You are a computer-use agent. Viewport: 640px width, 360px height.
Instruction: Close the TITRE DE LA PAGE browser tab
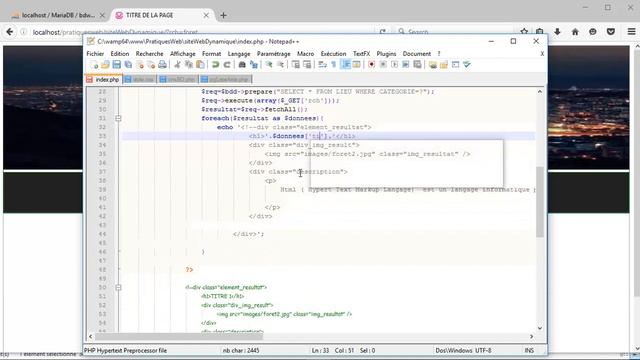click(x=206, y=15)
